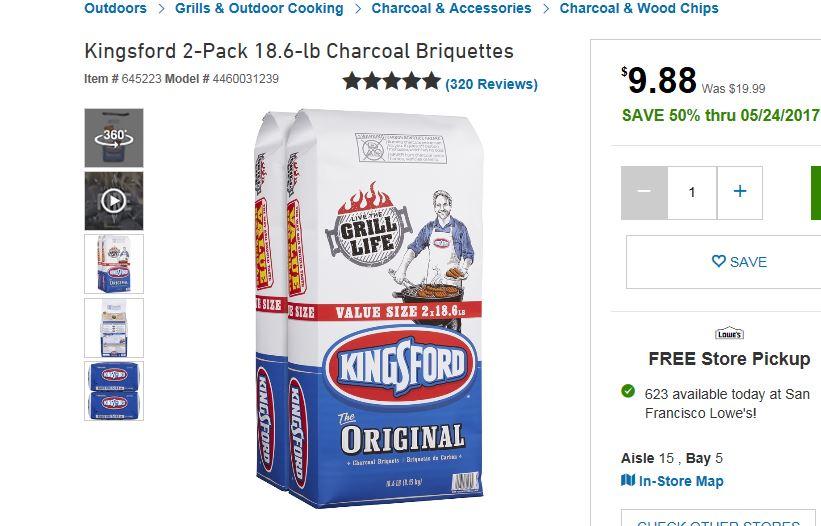Show the stacked bags thumbnail image
Viewport: 821px width, 526px height.
[114, 391]
